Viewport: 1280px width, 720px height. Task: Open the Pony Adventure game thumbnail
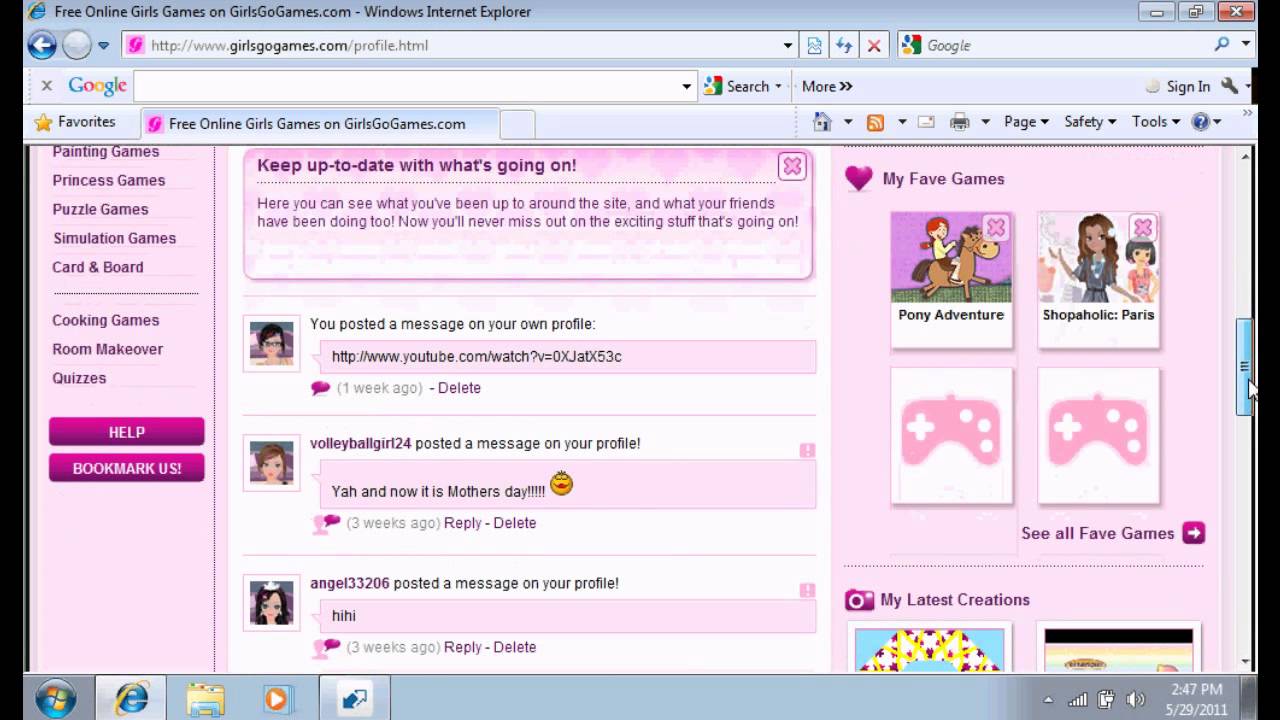pos(951,257)
